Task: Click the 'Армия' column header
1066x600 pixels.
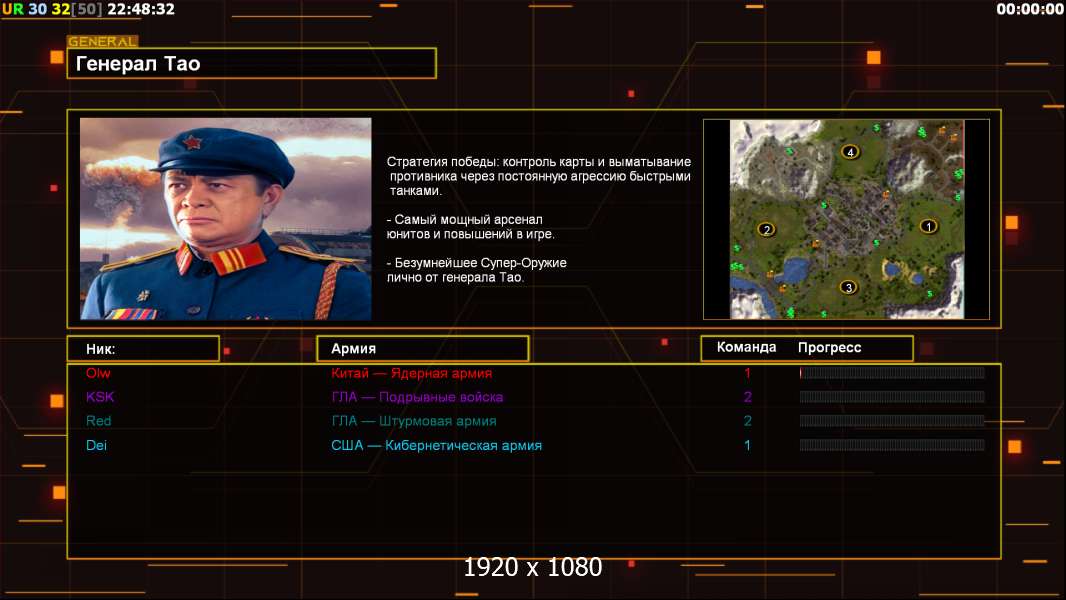Action: pyautogui.click(x=423, y=349)
